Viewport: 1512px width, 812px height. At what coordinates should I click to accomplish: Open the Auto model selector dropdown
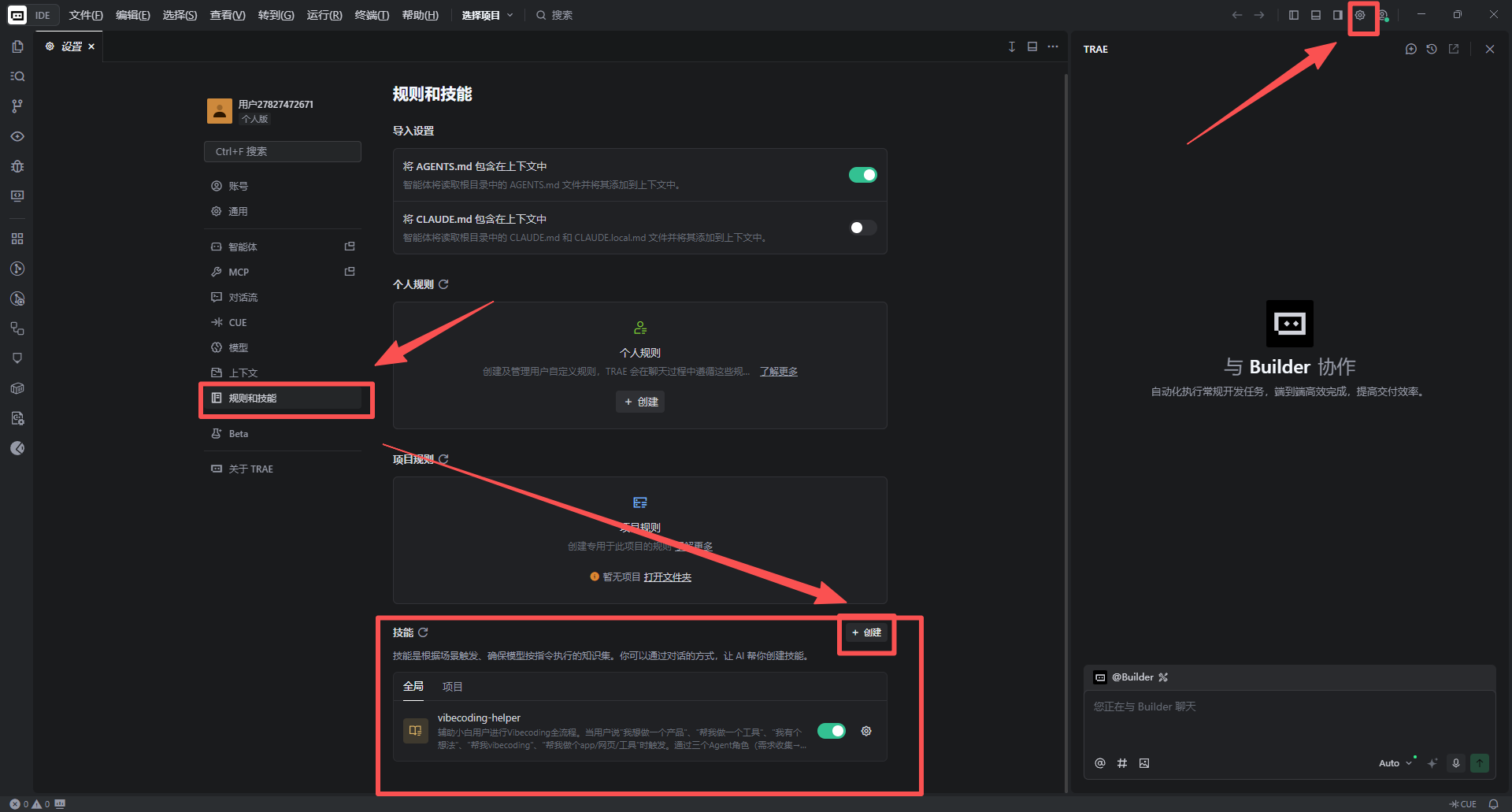pyautogui.click(x=1395, y=763)
